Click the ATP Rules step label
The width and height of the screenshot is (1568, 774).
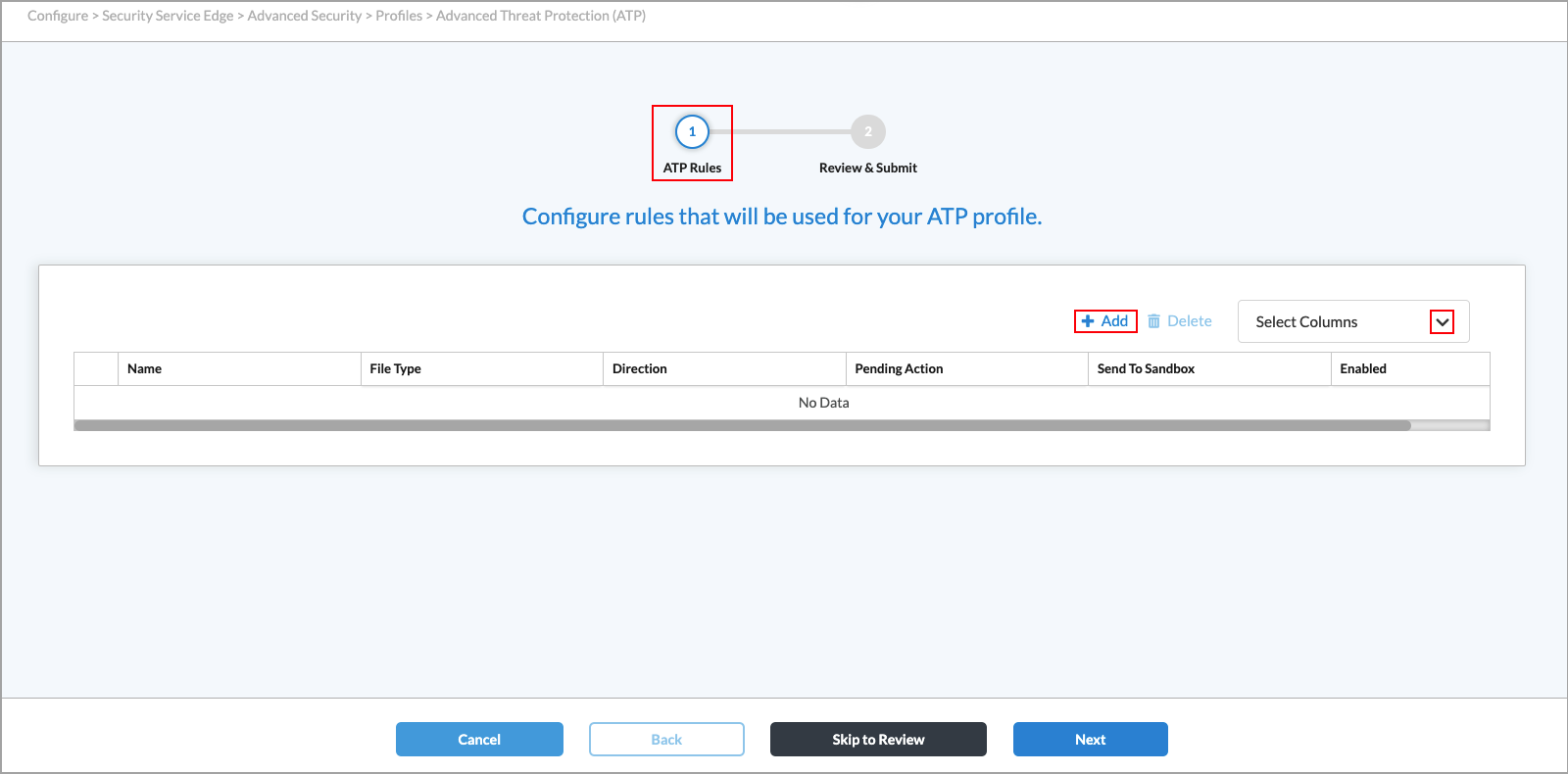(692, 168)
